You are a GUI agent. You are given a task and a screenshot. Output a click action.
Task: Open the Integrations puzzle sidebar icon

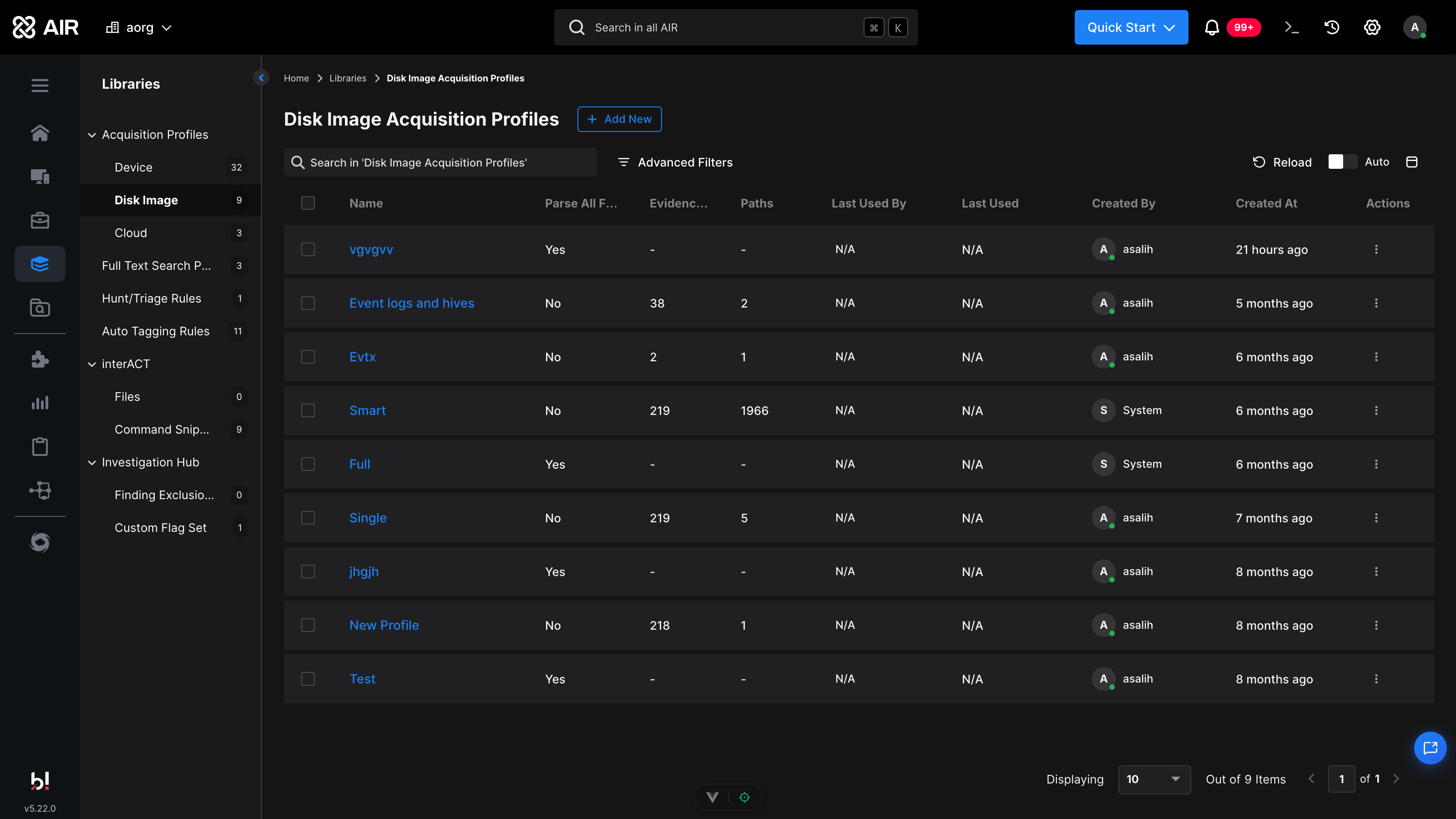coord(40,359)
